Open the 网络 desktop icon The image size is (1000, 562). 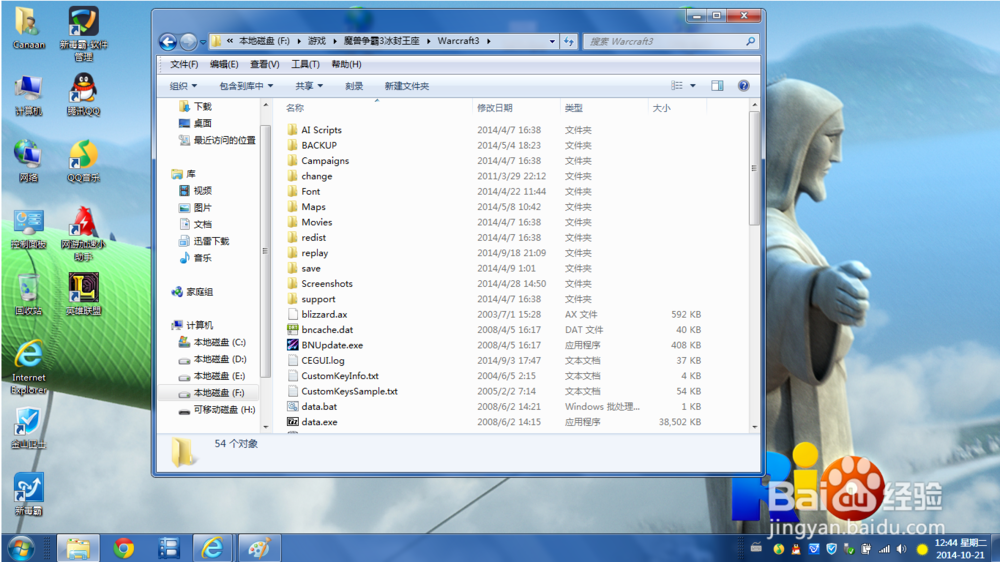(29, 161)
